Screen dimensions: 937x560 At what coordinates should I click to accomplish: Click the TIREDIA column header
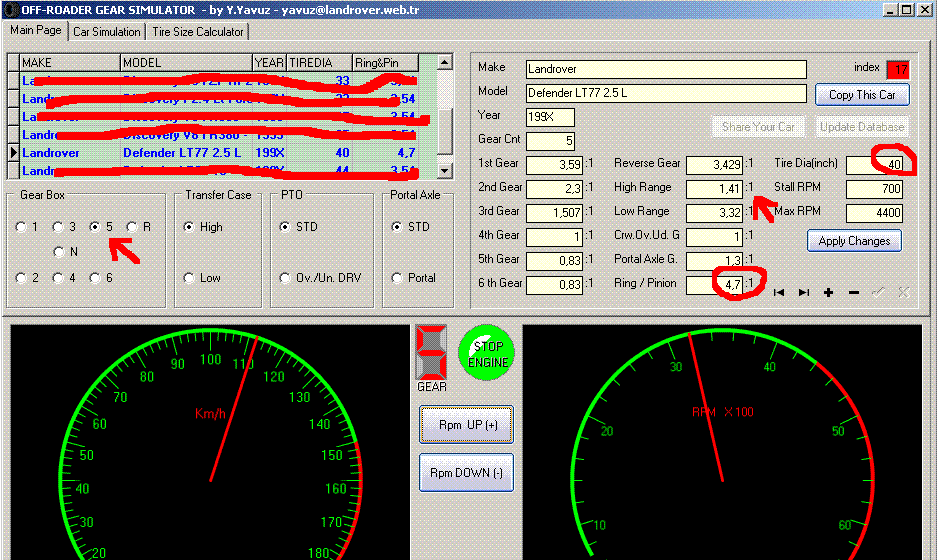(x=319, y=63)
